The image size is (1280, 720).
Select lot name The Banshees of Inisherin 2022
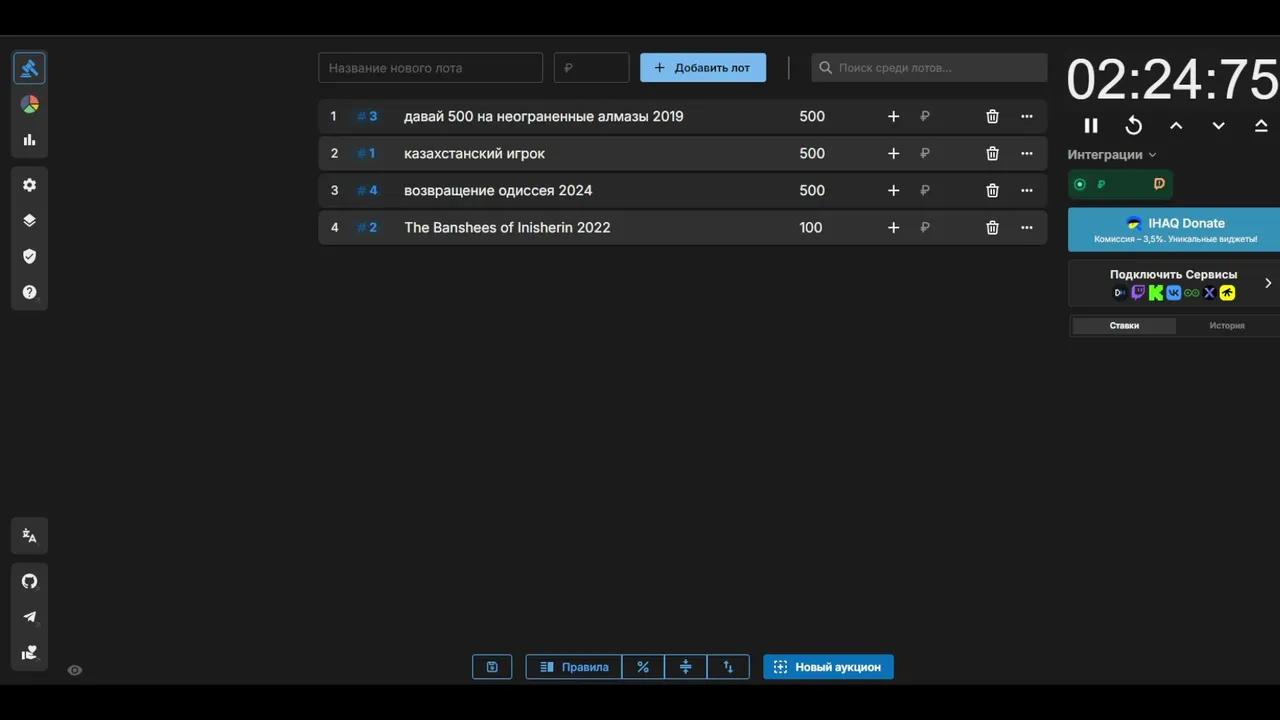click(x=507, y=227)
